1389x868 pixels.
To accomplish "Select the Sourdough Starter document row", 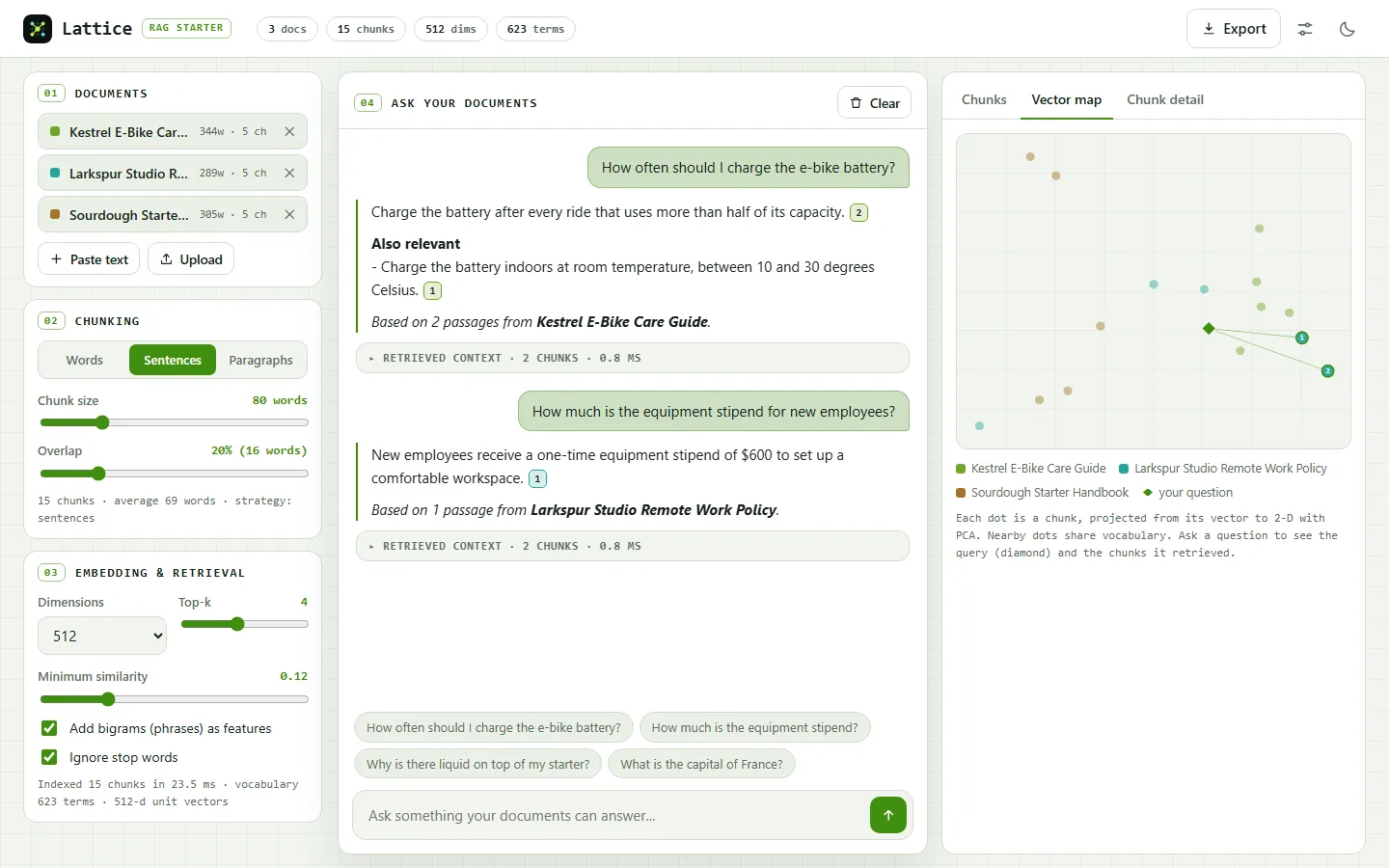I will click(x=173, y=214).
